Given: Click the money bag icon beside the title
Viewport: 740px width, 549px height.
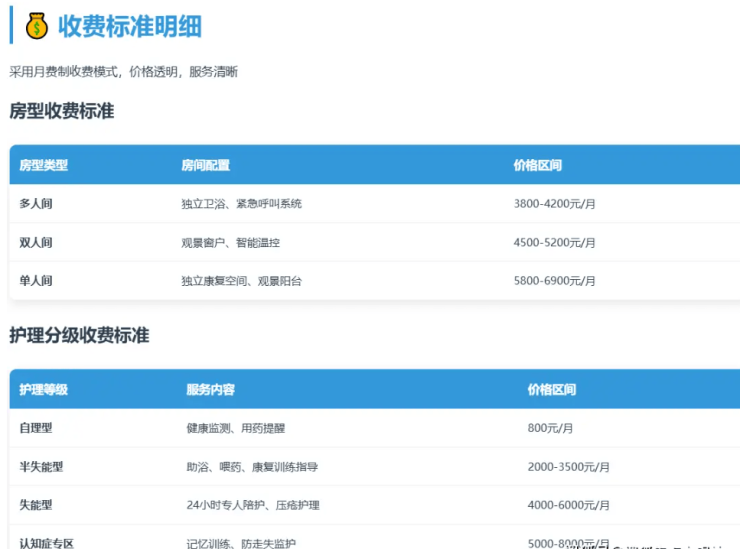Looking at the screenshot, I should click(x=37, y=26).
